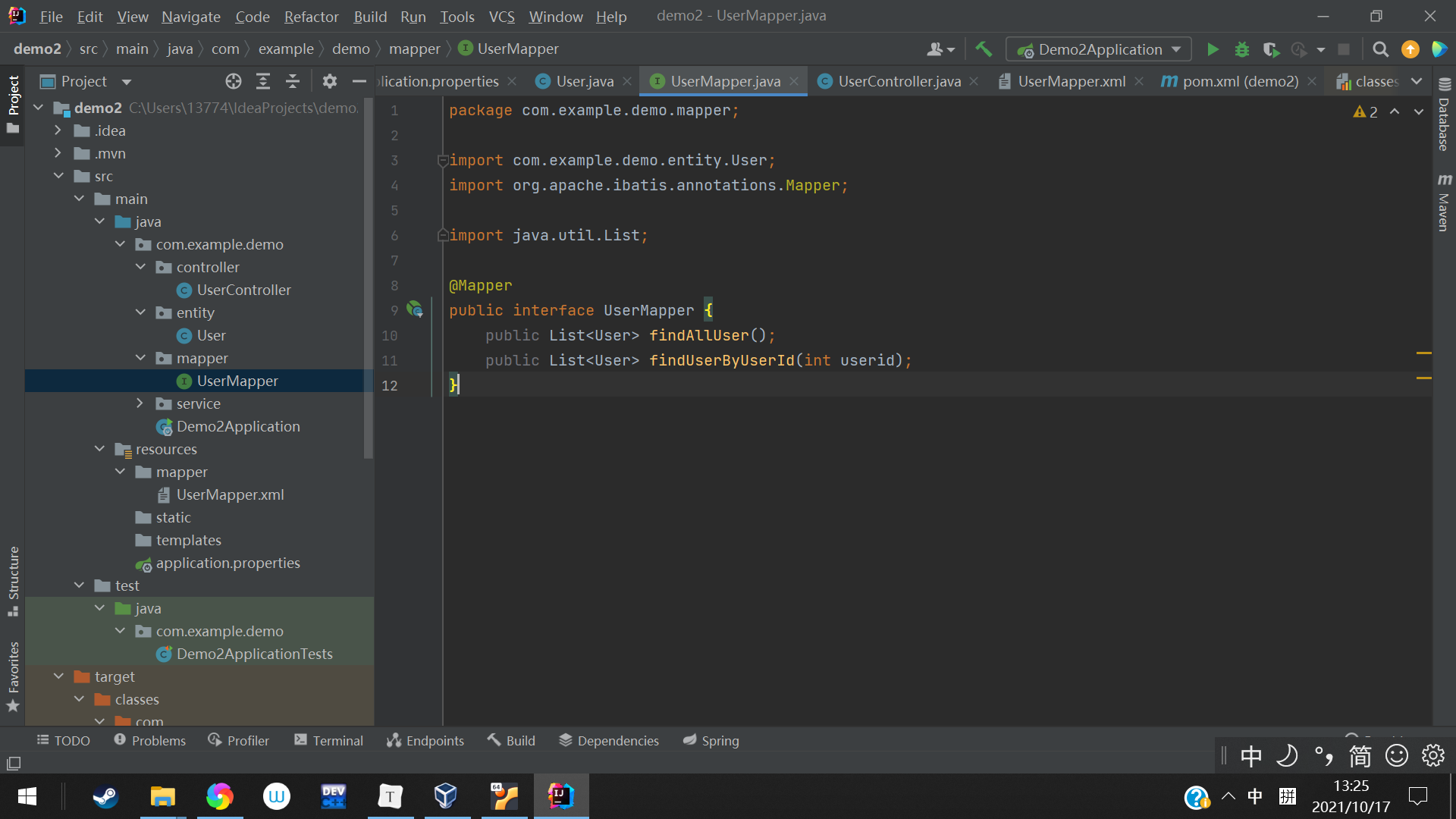
Task: Click Select Opened File target icon
Action: [234, 81]
